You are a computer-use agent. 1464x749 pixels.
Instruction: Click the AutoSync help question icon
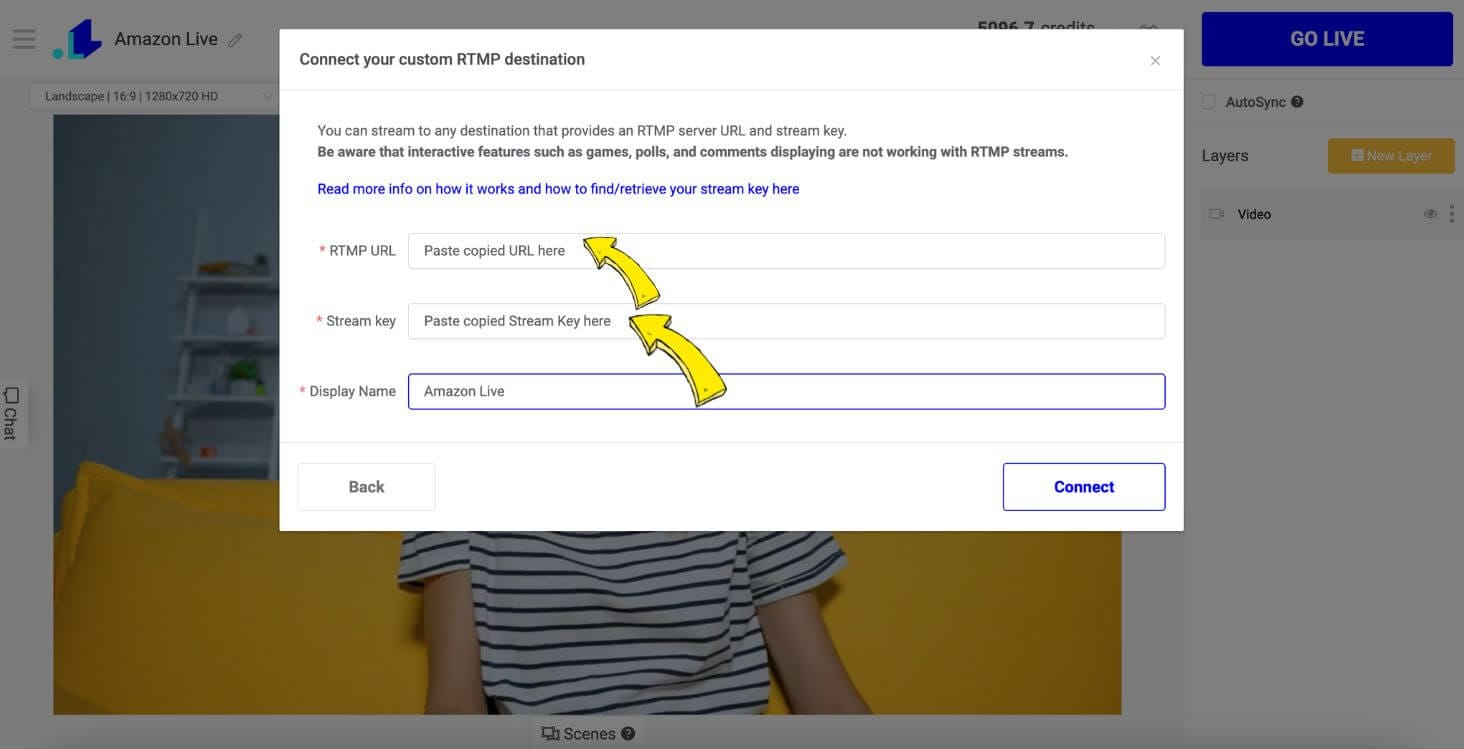[x=1297, y=102]
